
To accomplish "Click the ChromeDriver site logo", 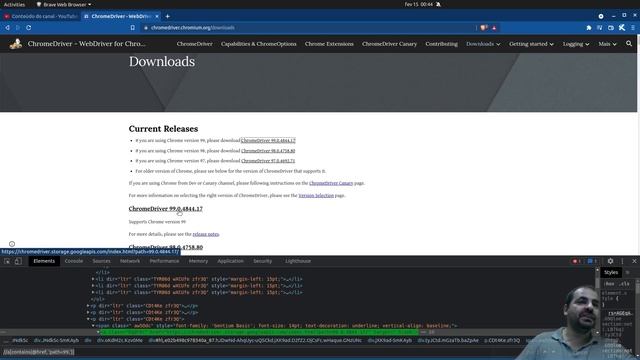I will click(16, 44).
